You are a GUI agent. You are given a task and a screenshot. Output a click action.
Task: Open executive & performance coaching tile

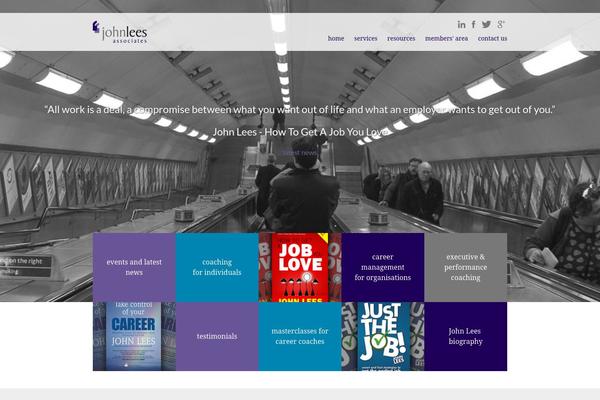[x=466, y=267]
